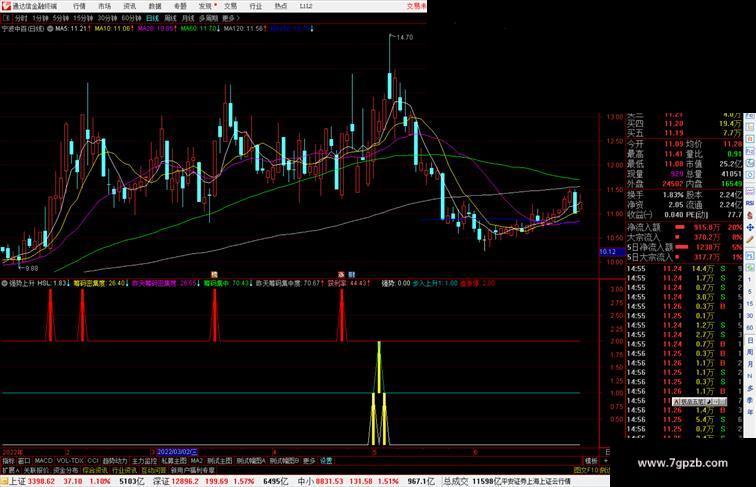
Task: Click the red dollar-sign icon in right toolbar
Action: (750, 215)
